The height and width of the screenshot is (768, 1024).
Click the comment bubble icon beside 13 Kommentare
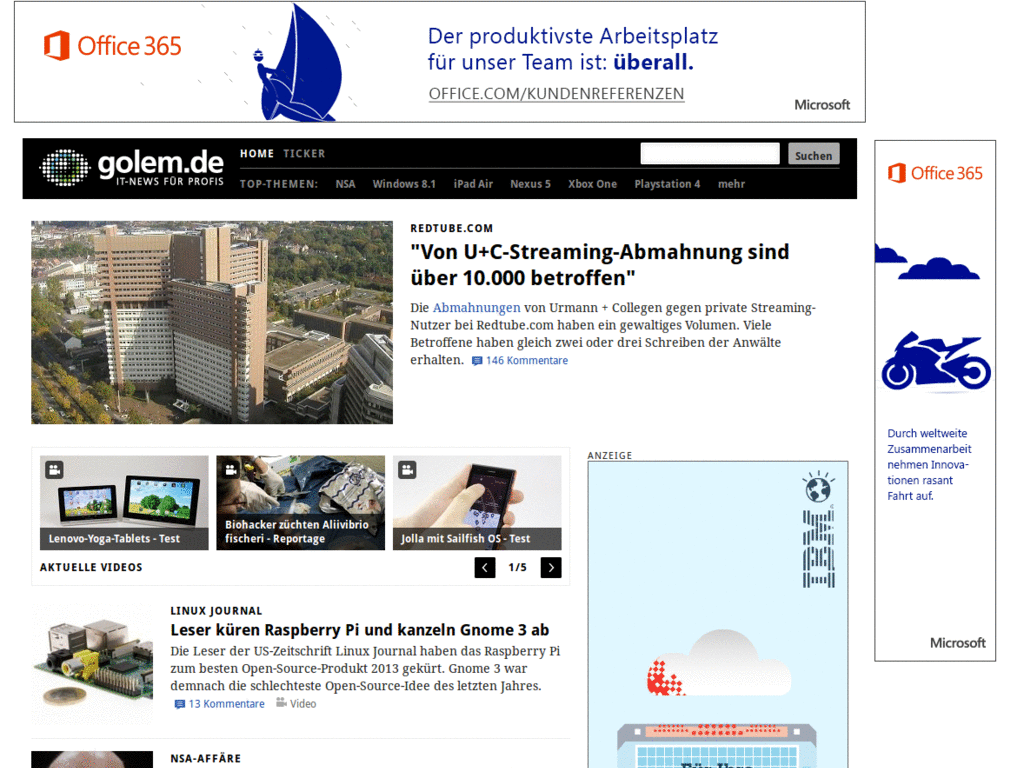[180, 705]
